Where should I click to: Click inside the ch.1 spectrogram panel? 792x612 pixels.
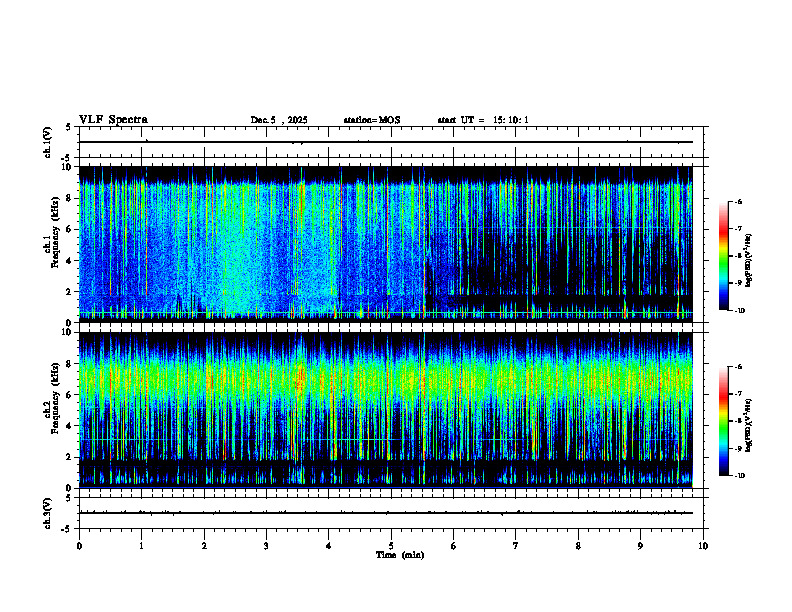pyautogui.click(x=385, y=244)
